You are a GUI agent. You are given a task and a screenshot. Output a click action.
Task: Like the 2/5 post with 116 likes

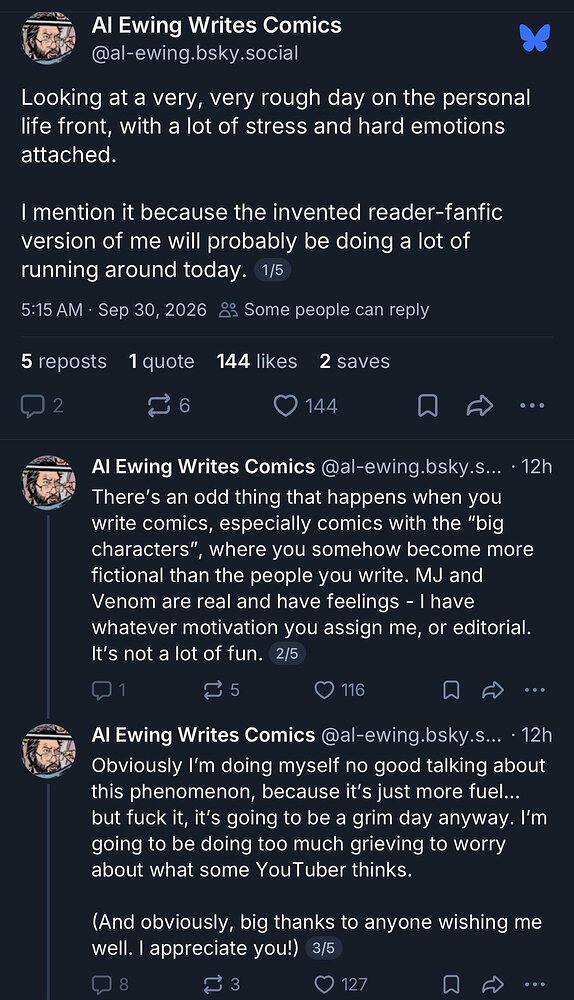340,690
